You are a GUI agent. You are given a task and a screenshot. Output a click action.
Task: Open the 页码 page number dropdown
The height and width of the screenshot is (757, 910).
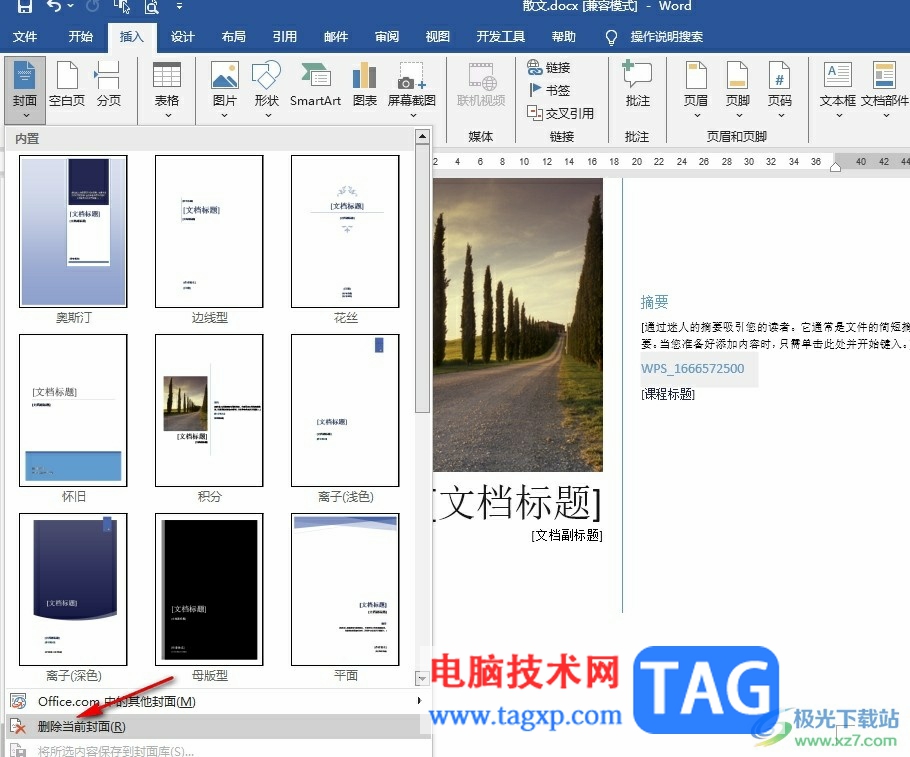click(779, 89)
